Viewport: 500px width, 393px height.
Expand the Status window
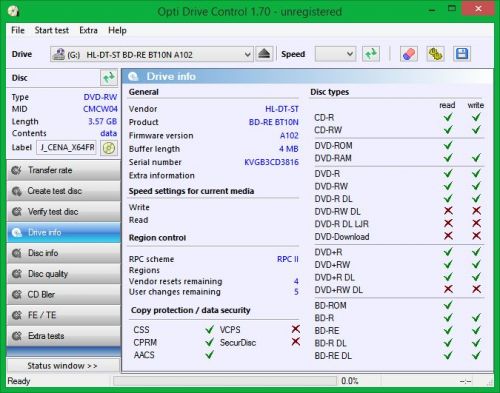click(x=63, y=366)
